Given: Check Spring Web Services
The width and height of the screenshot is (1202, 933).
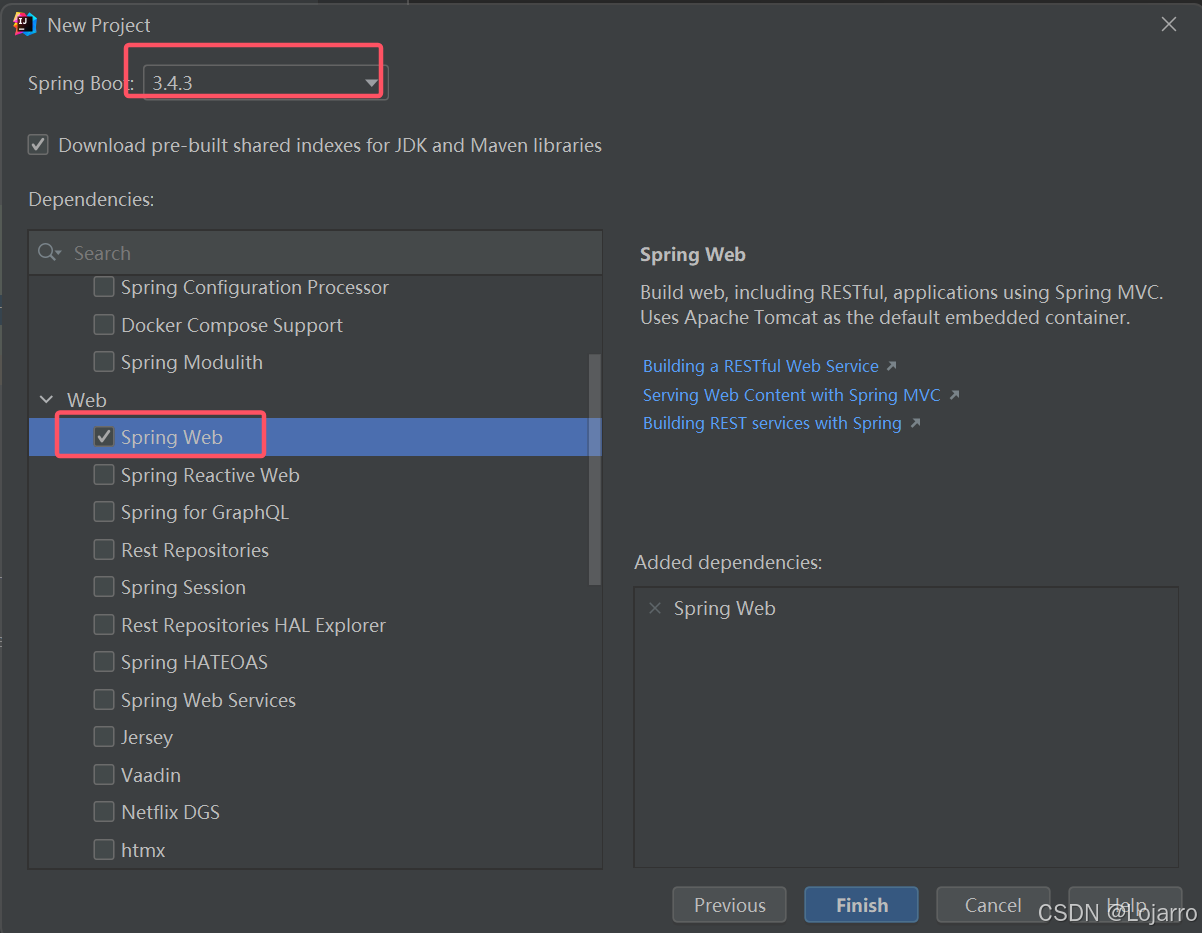Looking at the screenshot, I should (x=103, y=700).
